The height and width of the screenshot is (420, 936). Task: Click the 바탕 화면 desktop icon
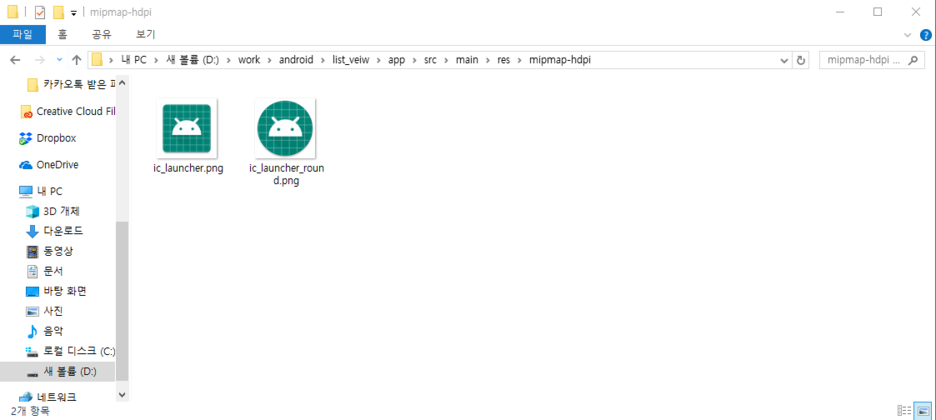(x=32, y=291)
